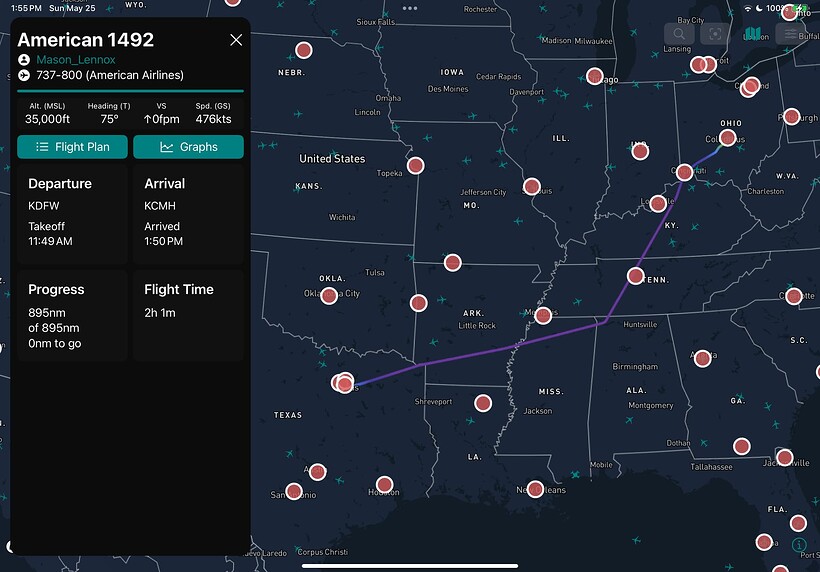Select the Houston airport marker
Screen dimensions: 820x572
(x=384, y=485)
